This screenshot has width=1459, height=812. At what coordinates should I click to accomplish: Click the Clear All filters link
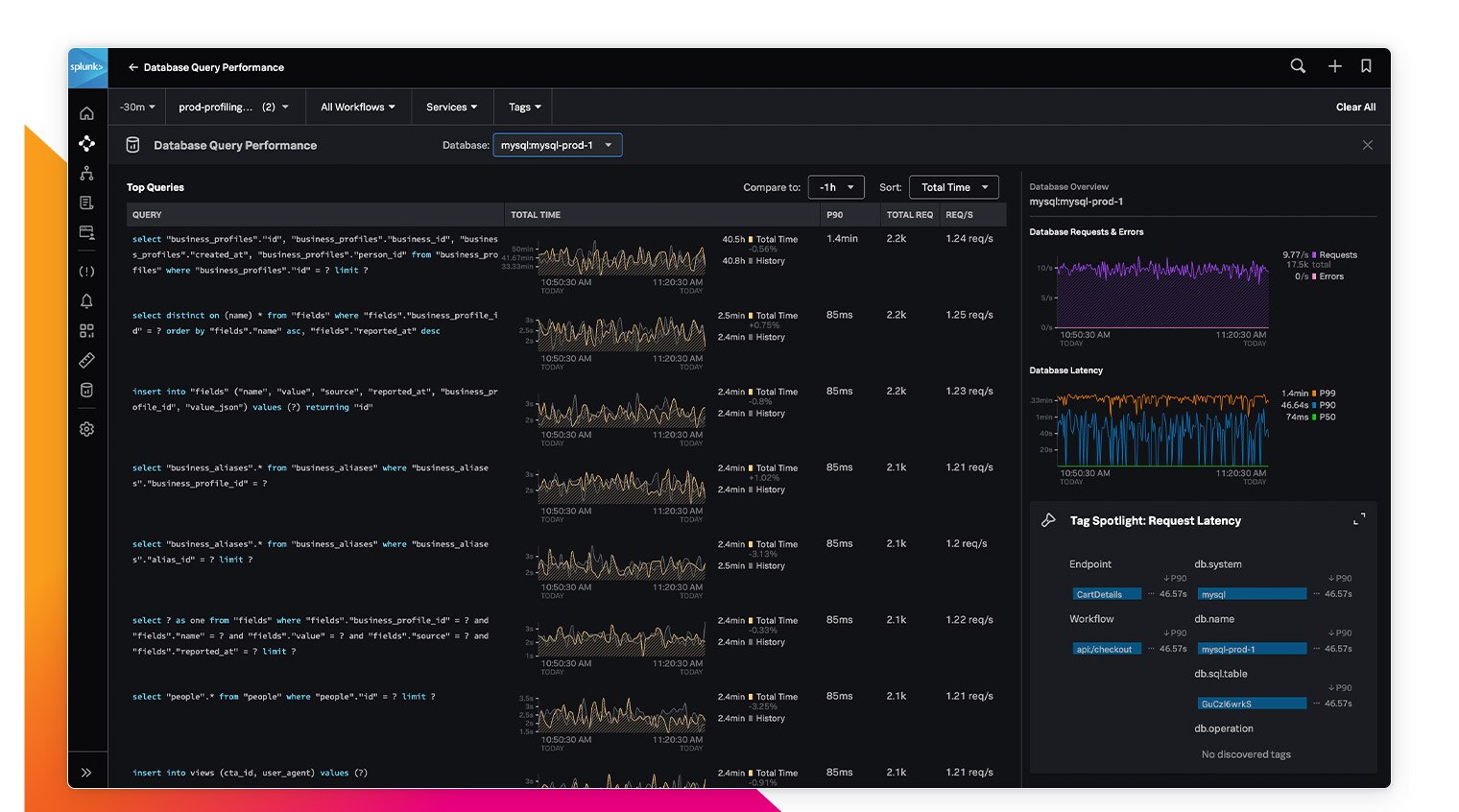(x=1355, y=107)
